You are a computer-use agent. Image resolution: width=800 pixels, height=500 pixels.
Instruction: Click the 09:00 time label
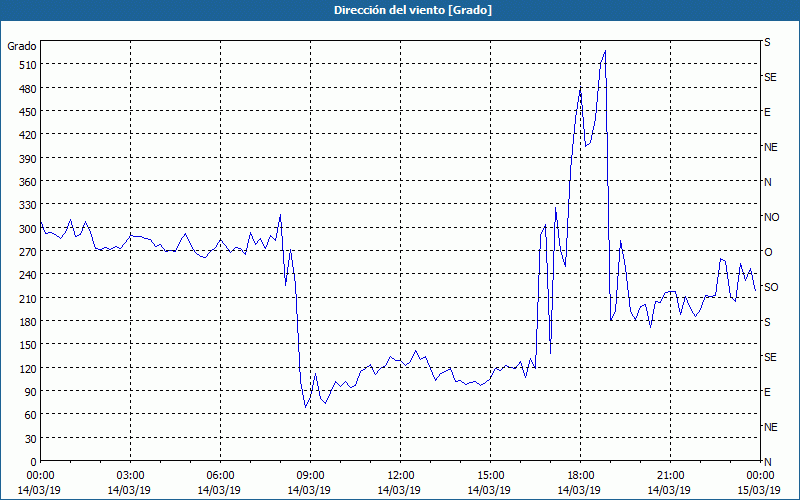[310, 476]
